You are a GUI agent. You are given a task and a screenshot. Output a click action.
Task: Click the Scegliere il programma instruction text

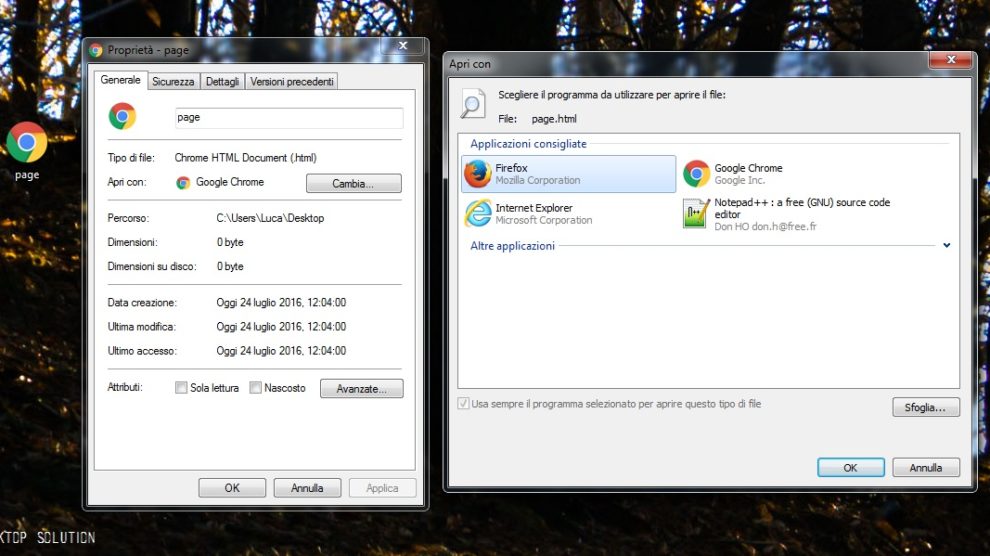[612, 95]
